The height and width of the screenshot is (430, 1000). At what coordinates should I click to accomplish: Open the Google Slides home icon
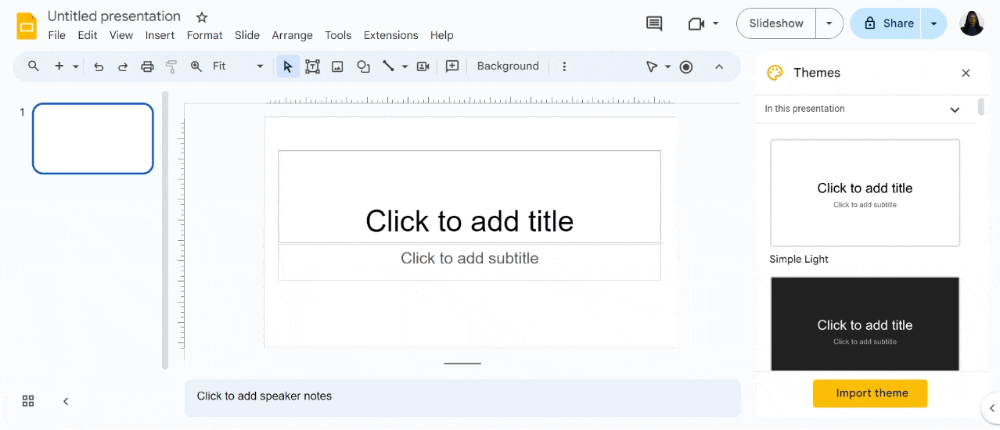click(x=27, y=26)
